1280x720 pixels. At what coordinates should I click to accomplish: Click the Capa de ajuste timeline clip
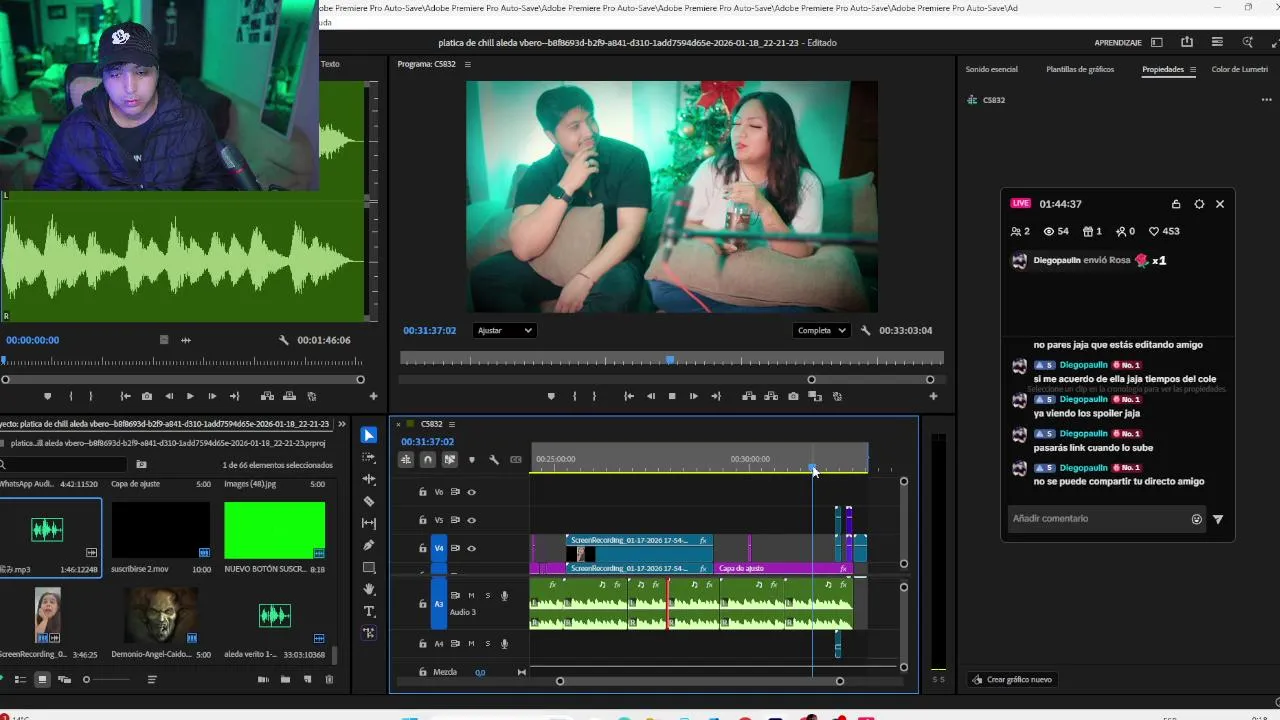(781, 569)
